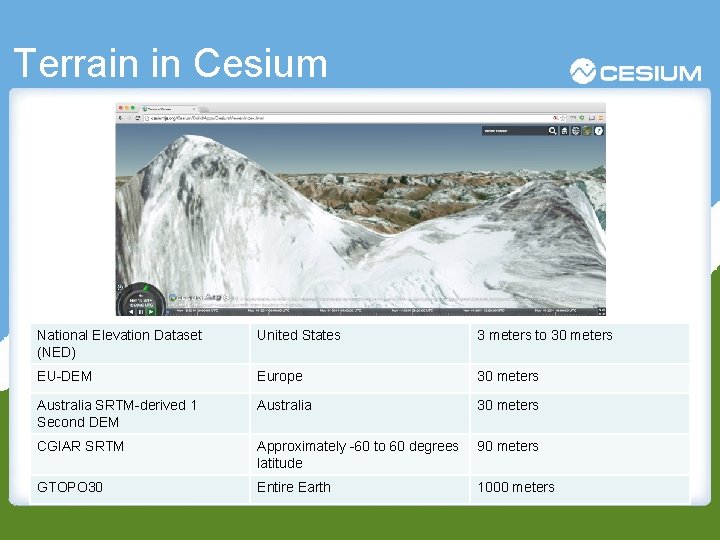The width and height of the screenshot is (720, 540).
Task: Click the 'United States' table cell
Action: (x=360, y=343)
